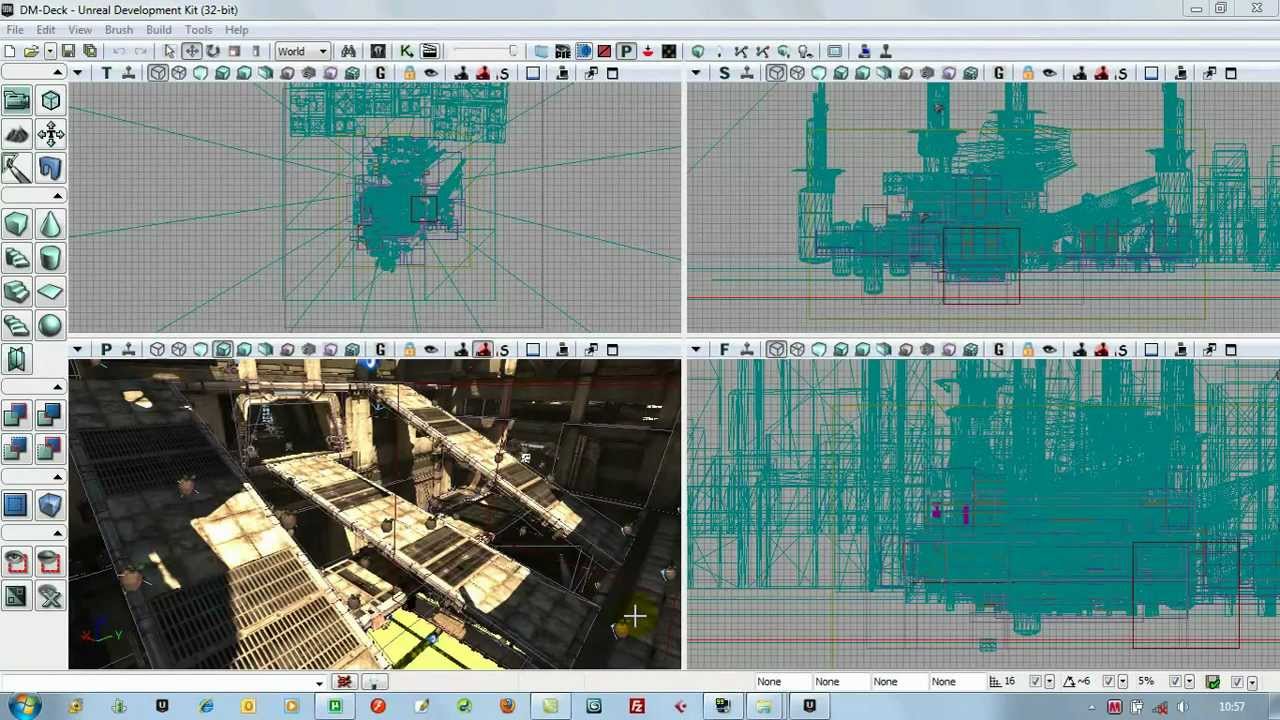1280x720 pixels.
Task: Open Terrain editing mode
Action: pos(17,134)
